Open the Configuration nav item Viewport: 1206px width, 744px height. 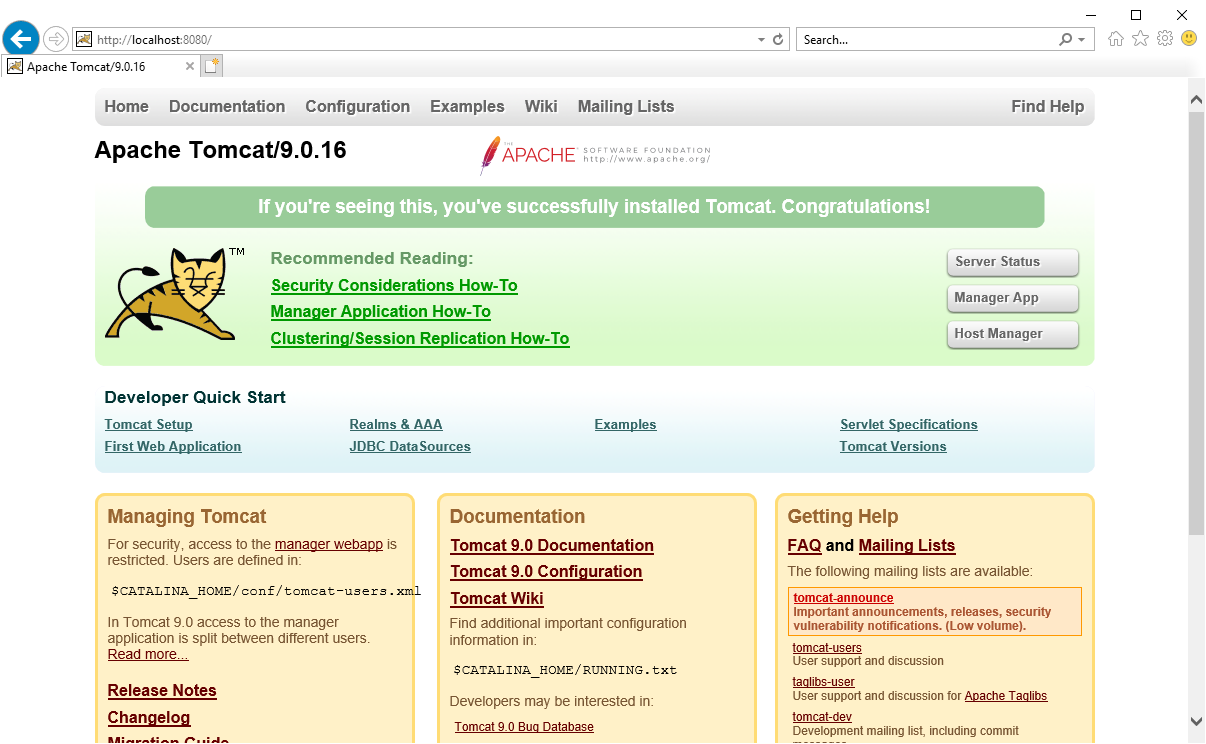click(358, 107)
